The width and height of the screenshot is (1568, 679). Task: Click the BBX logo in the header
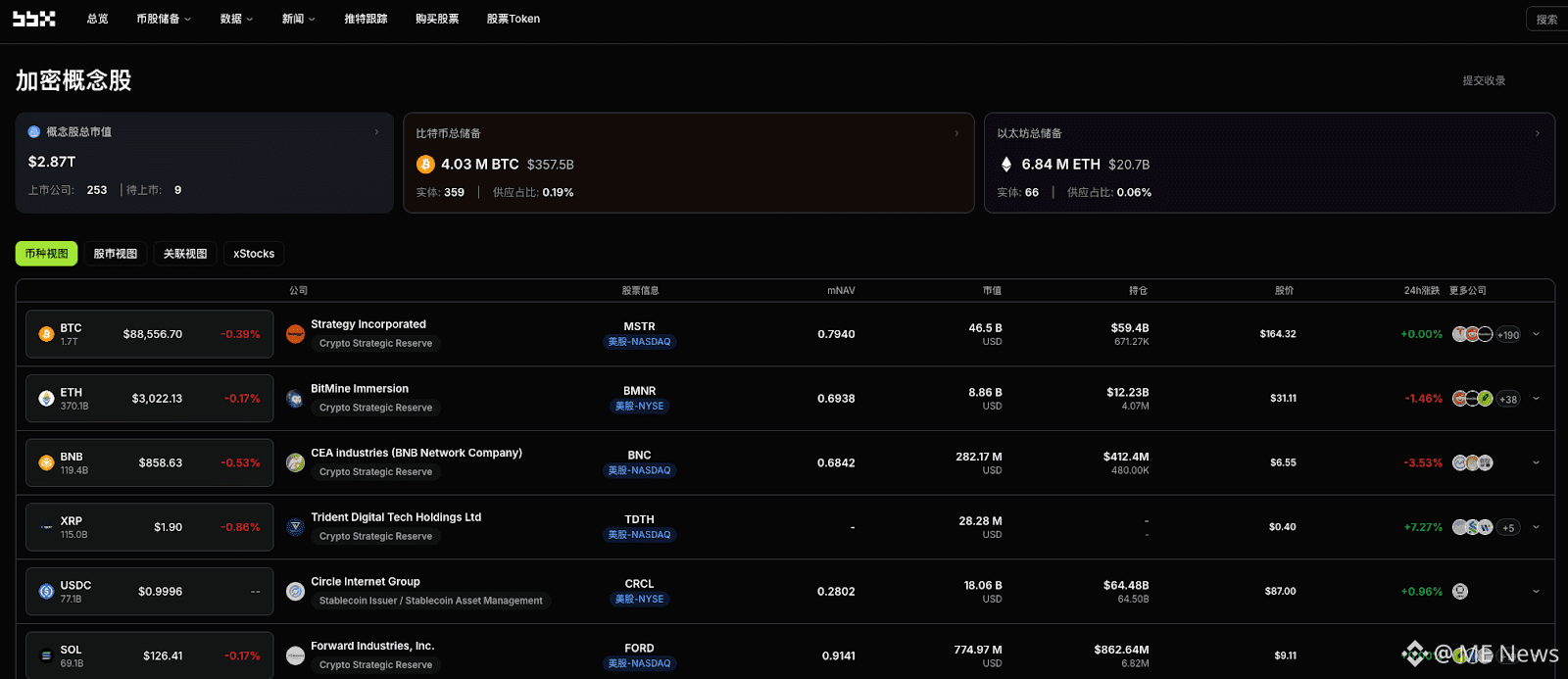point(33,19)
